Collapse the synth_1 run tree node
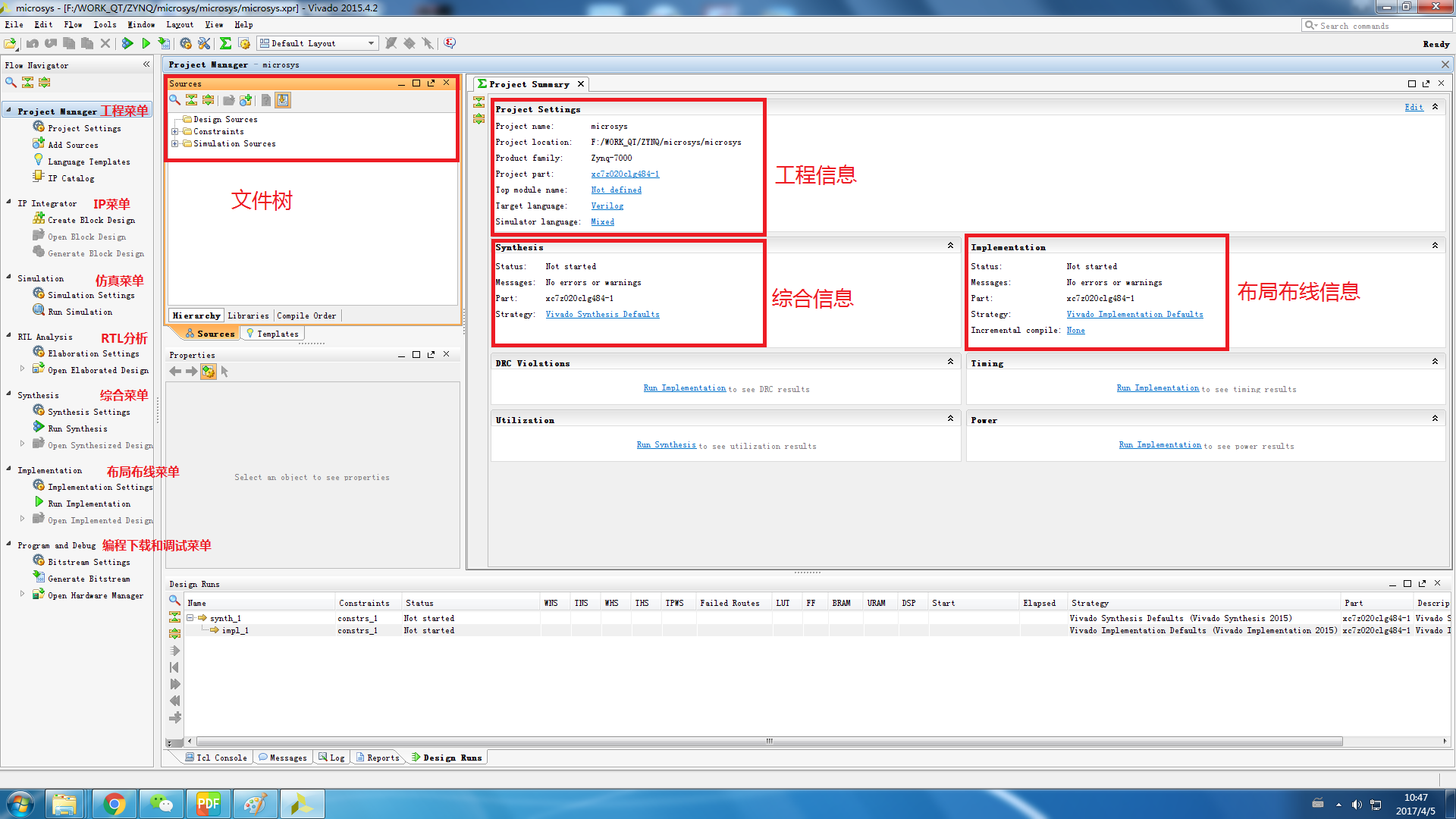 (190, 618)
